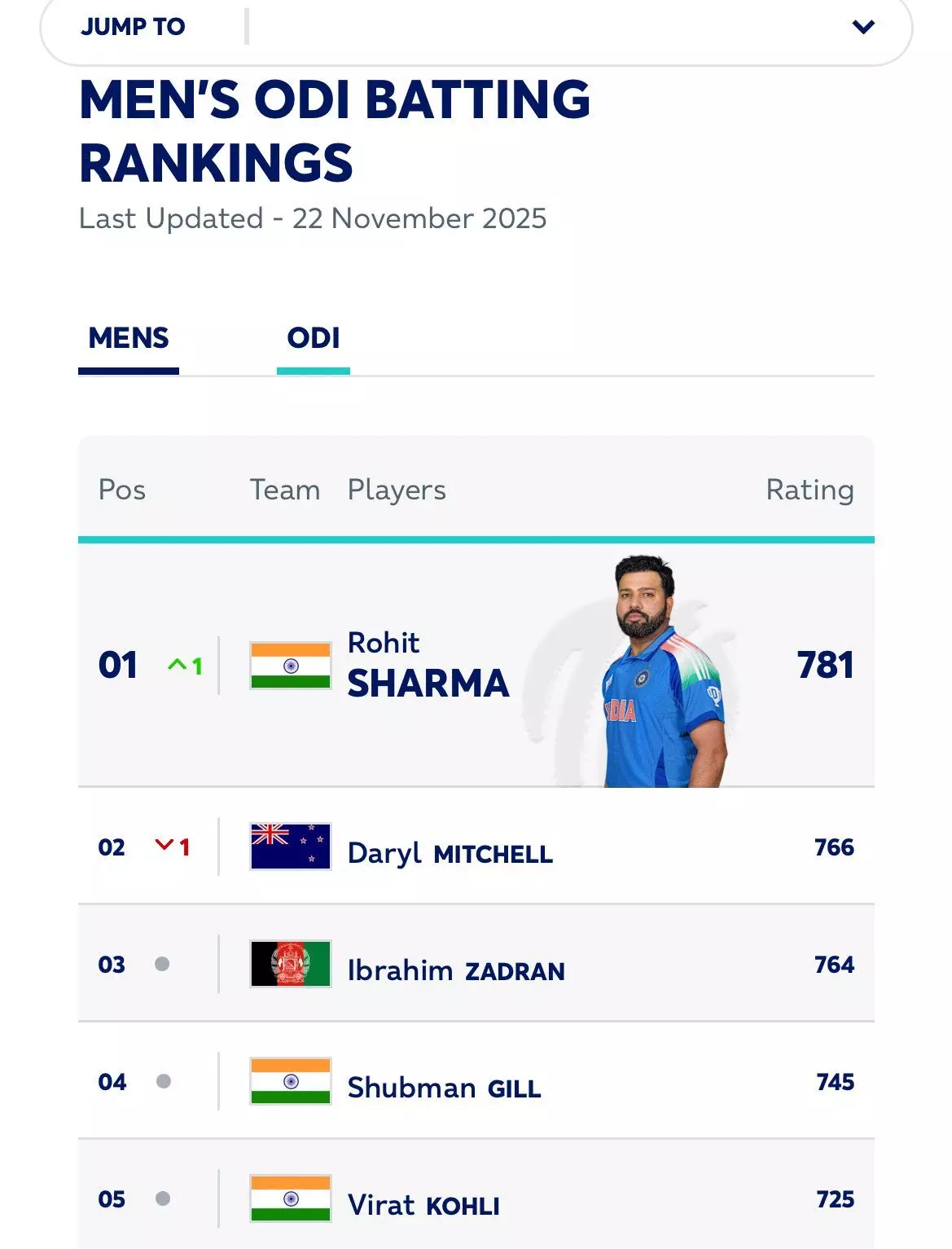
Task: Open Ibrahim Zadran's player link
Action: [455, 970]
